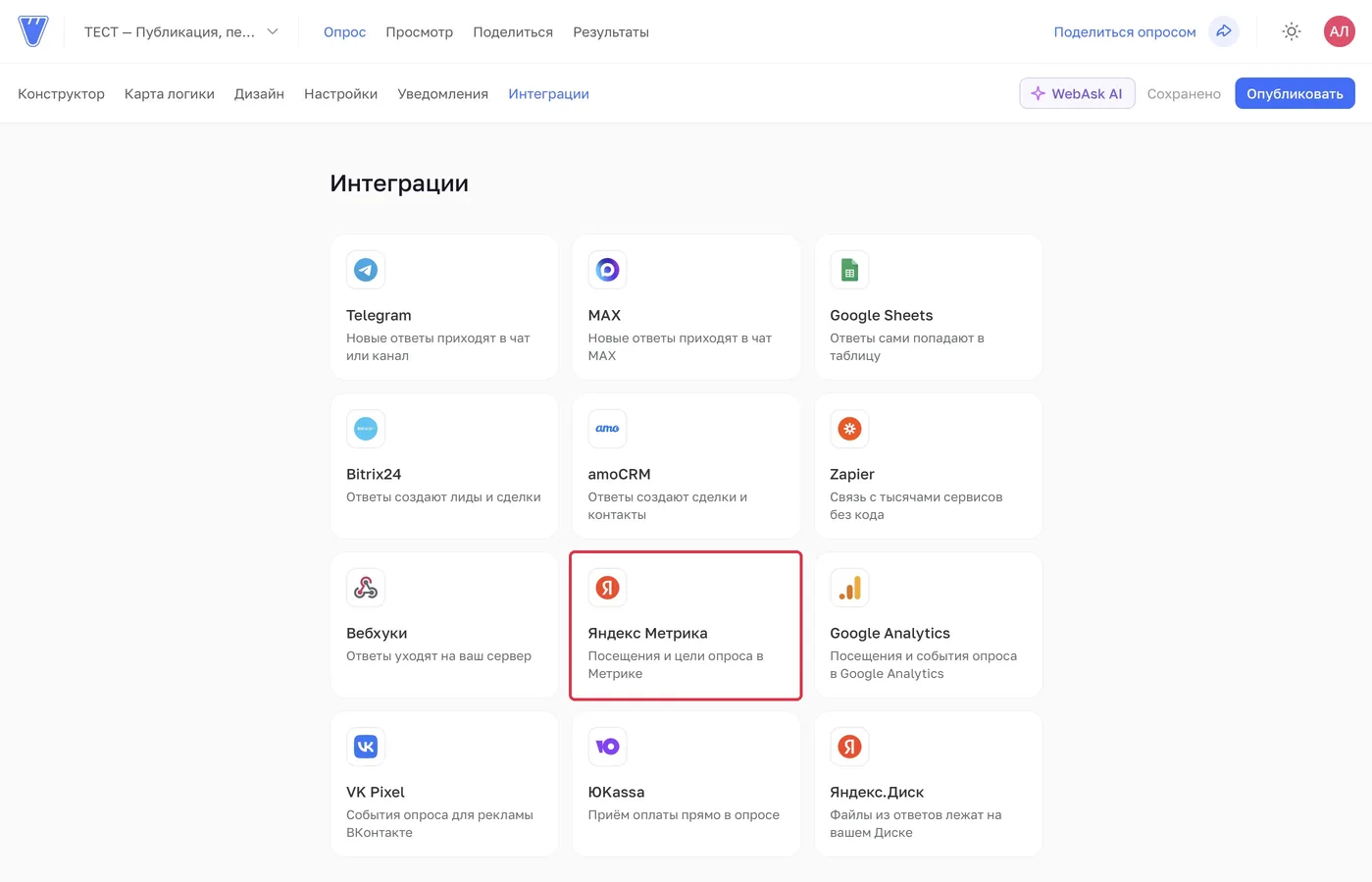Click the VK Pixel icon

click(366, 747)
